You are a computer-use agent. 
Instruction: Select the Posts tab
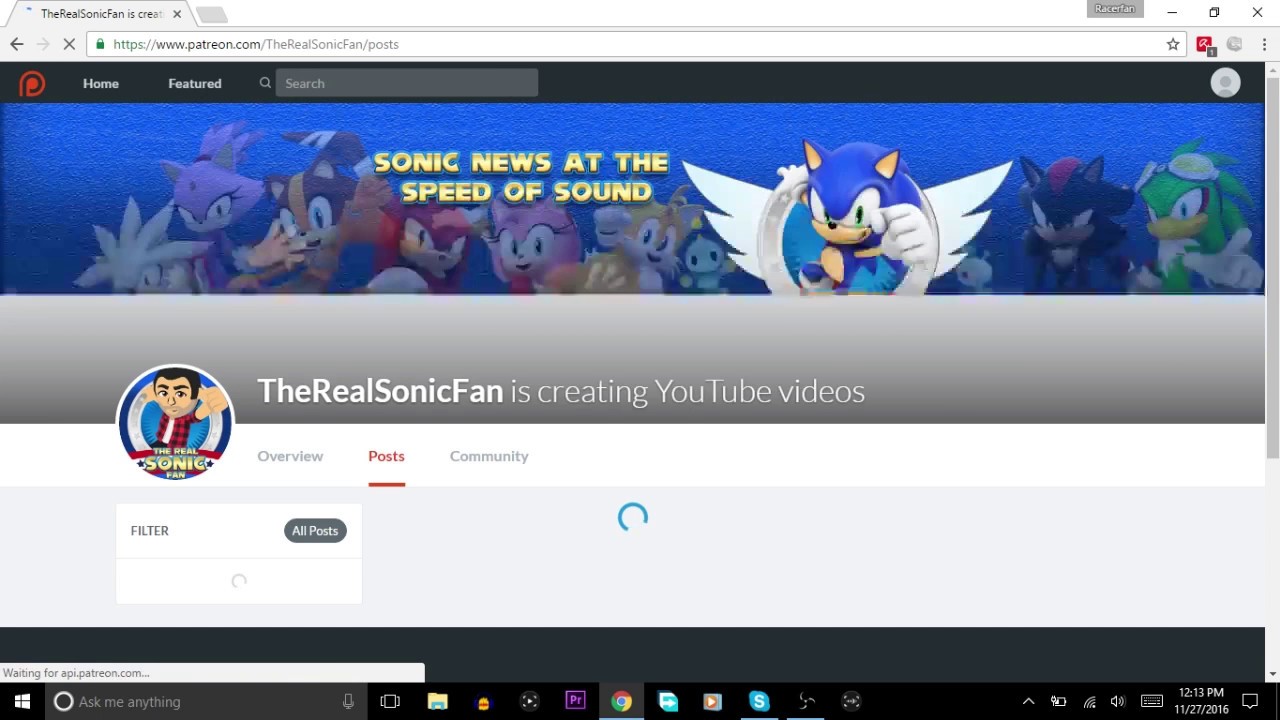click(x=386, y=456)
